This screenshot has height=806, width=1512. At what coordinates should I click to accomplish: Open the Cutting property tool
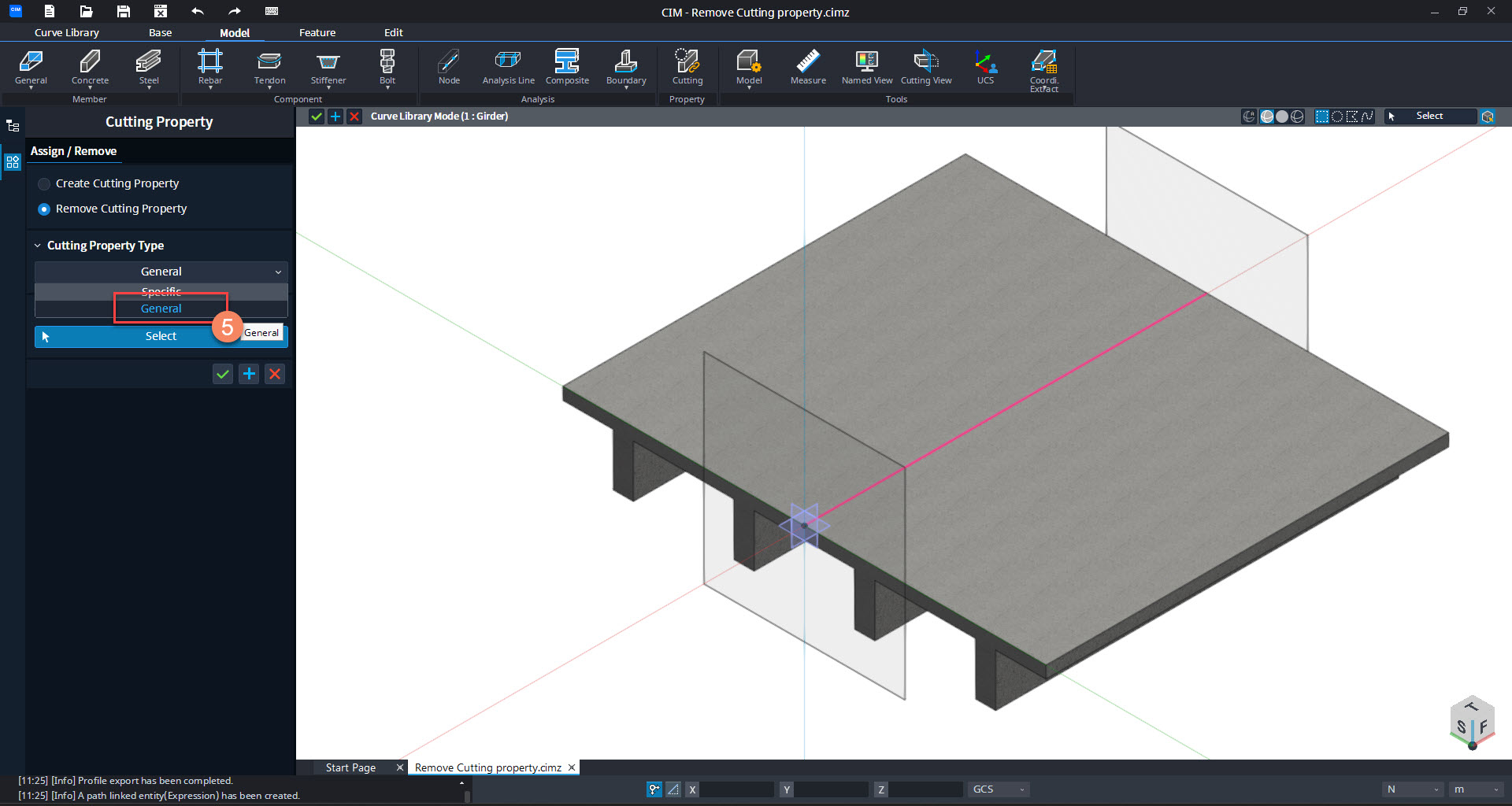pos(687,67)
